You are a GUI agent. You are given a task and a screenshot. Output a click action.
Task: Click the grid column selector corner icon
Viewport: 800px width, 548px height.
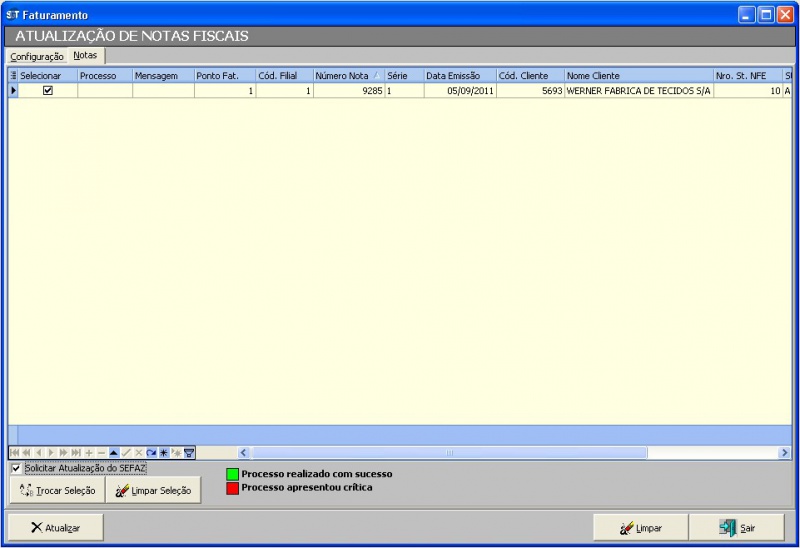[13, 76]
